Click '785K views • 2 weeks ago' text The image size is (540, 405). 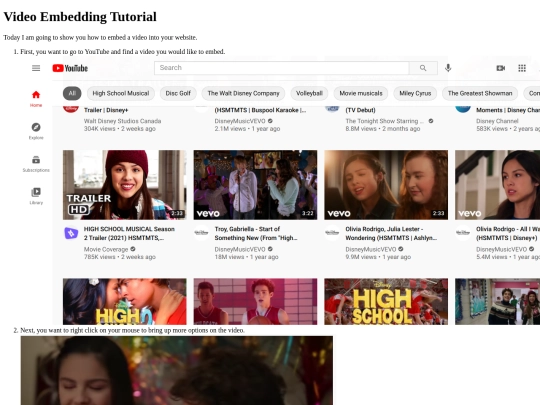click(x=120, y=257)
